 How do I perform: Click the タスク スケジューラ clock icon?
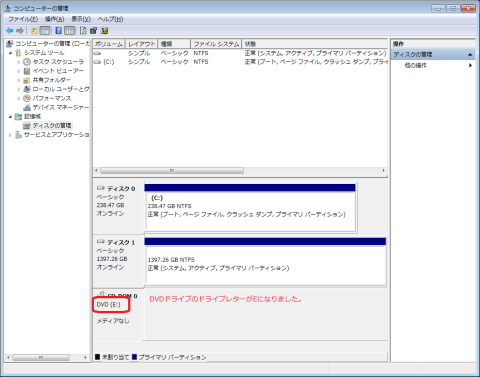(x=27, y=62)
